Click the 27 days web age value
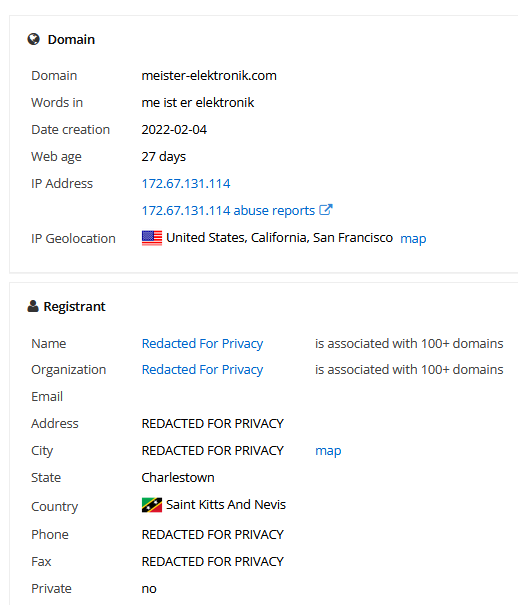The height and width of the screenshot is (605, 518). 164,157
